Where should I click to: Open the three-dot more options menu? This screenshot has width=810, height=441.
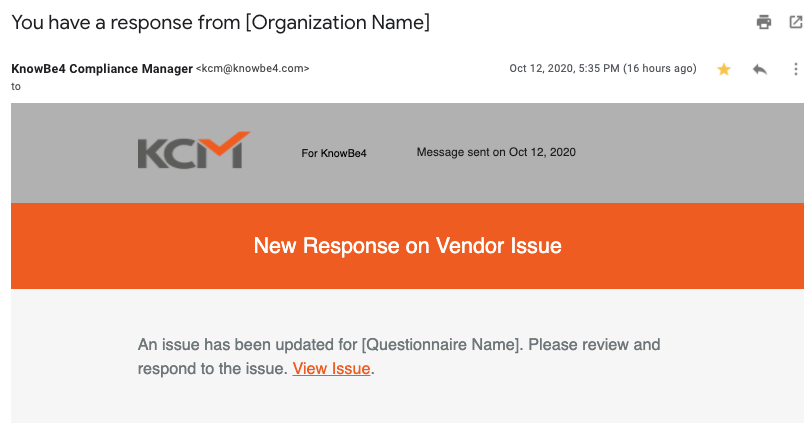tap(796, 69)
